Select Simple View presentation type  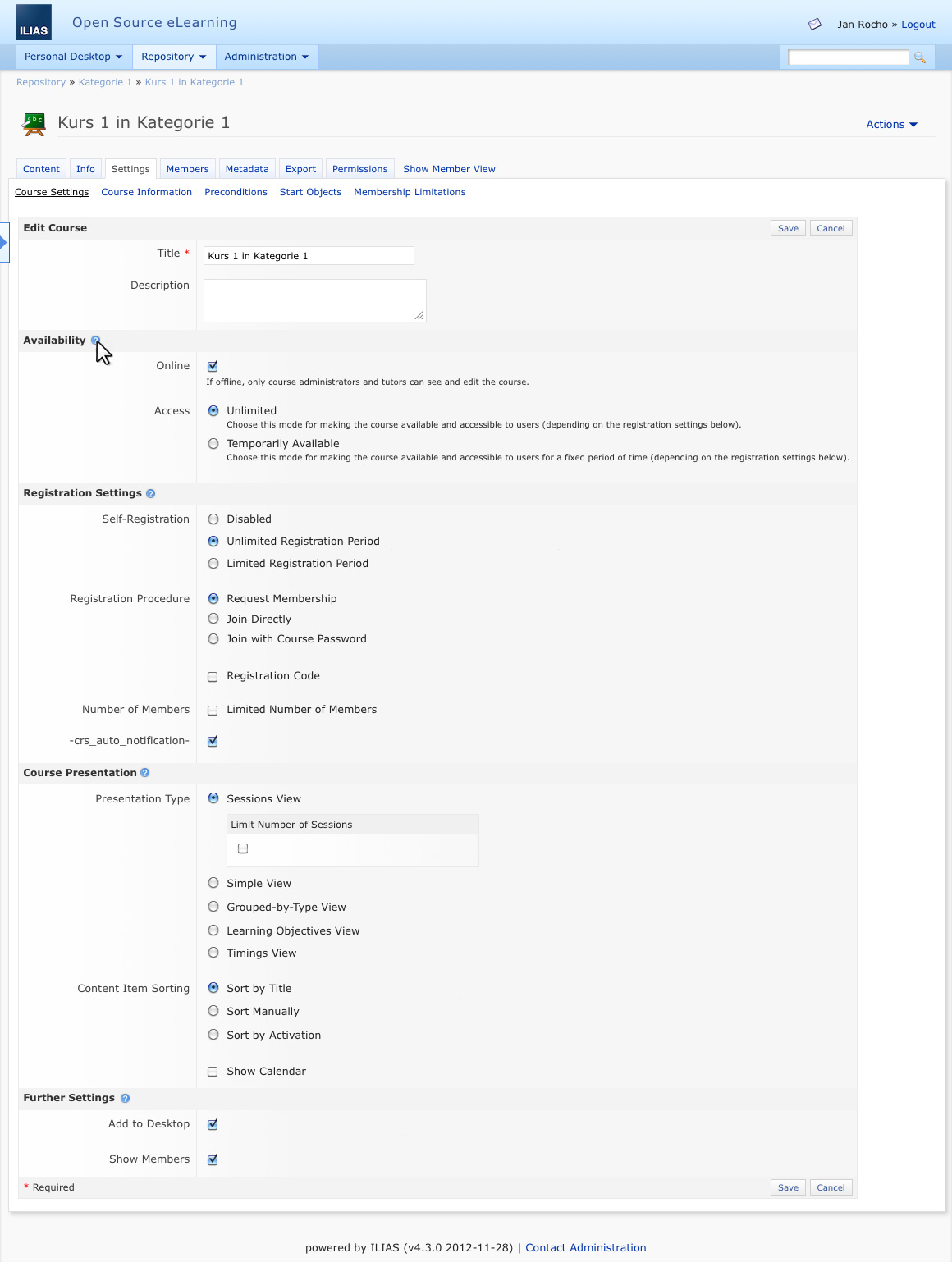[213, 883]
